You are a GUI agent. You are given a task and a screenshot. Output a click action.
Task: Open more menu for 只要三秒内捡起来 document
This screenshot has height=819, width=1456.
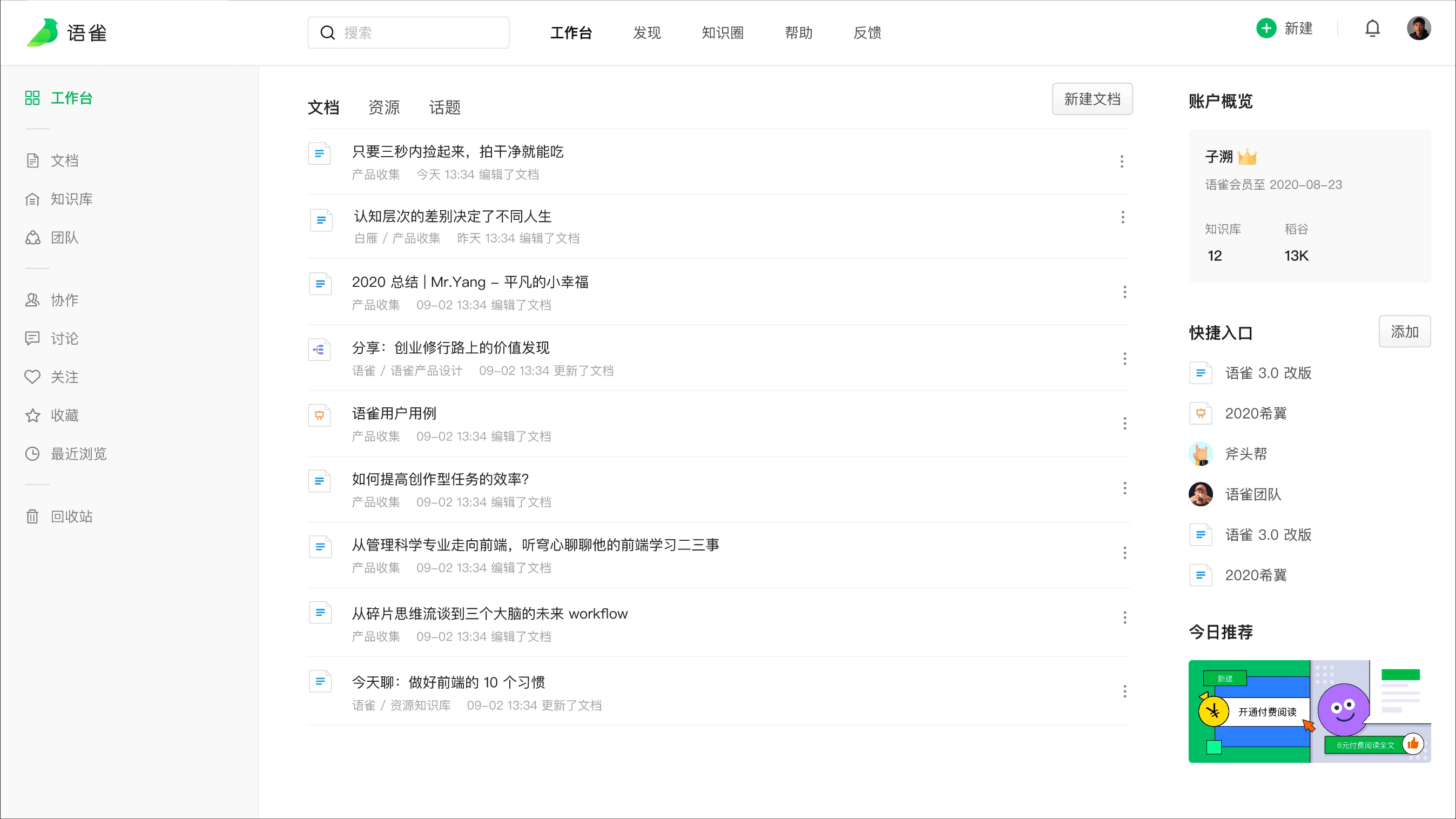point(1121,162)
